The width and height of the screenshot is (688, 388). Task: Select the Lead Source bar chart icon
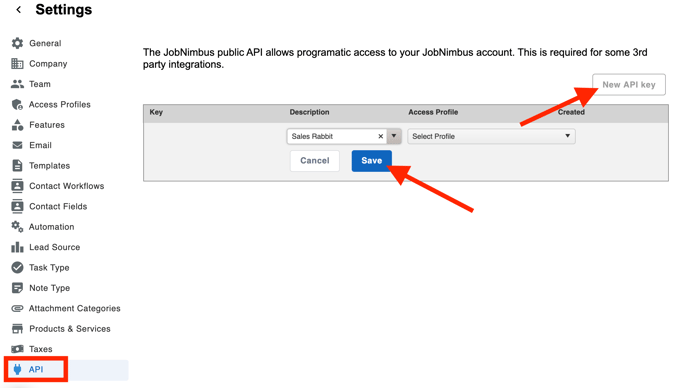coord(17,247)
